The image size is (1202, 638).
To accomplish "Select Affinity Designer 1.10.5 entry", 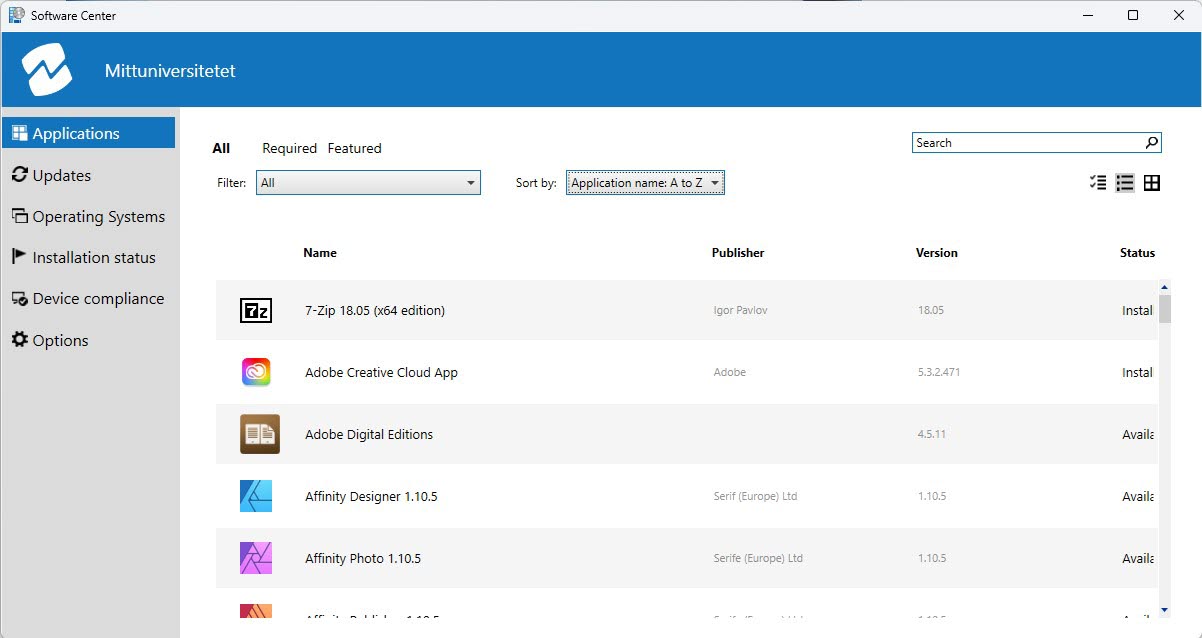I will [x=687, y=496].
